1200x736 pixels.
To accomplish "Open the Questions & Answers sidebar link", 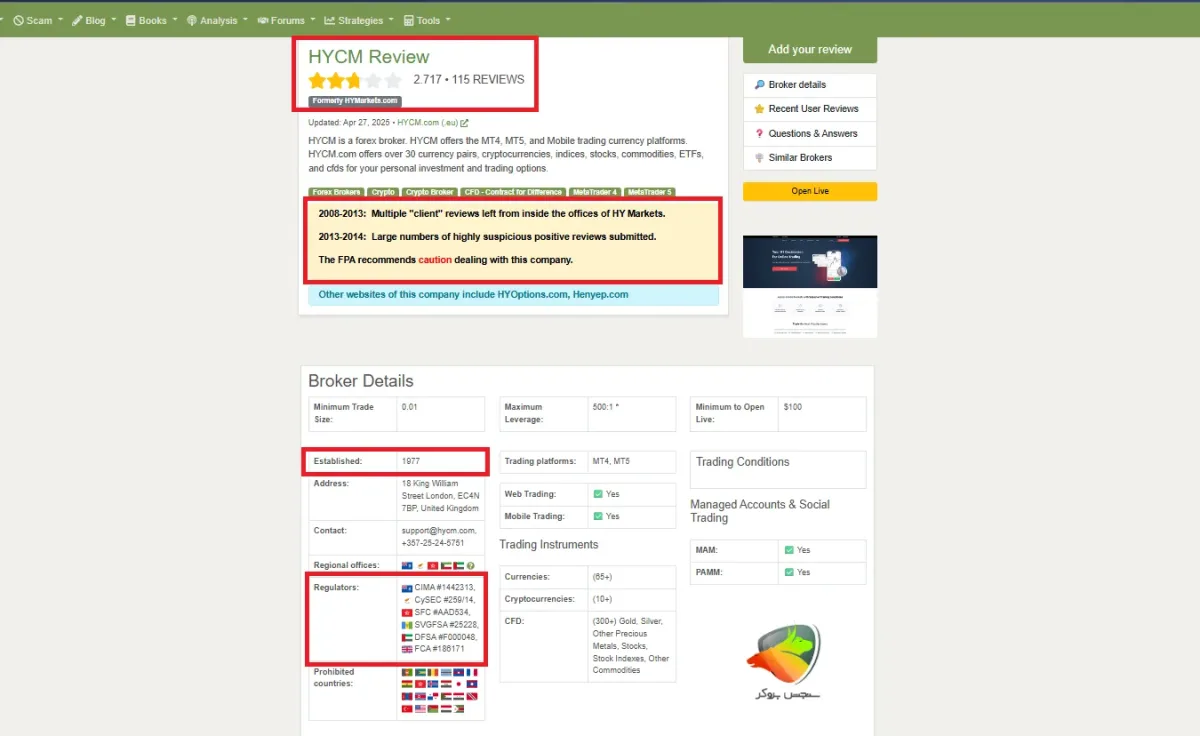I will tap(813, 133).
